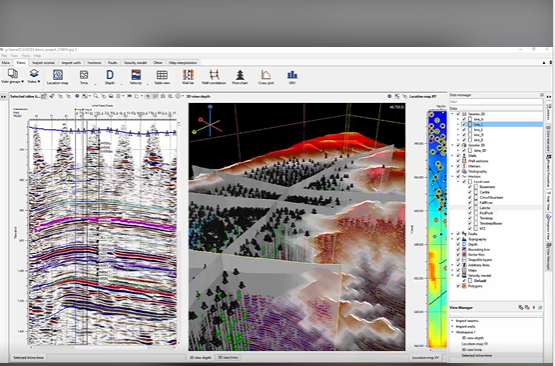The width and height of the screenshot is (555, 366).
Task: Open the Velocity view icon
Action: tap(136, 76)
